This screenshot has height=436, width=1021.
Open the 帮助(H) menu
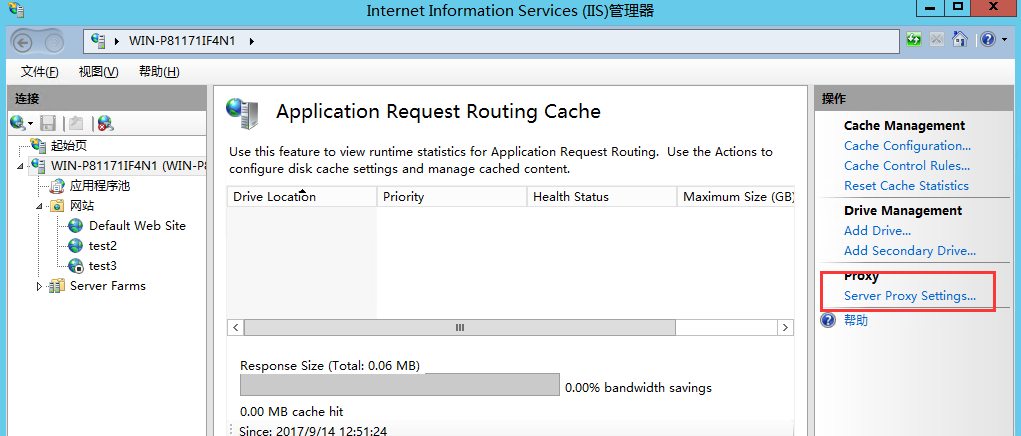(160, 72)
